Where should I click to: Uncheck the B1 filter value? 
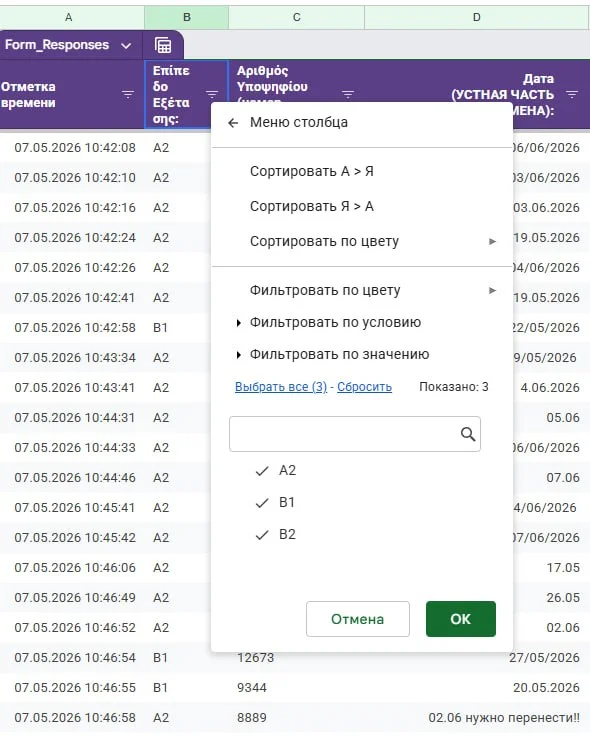(x=275, y=502)
